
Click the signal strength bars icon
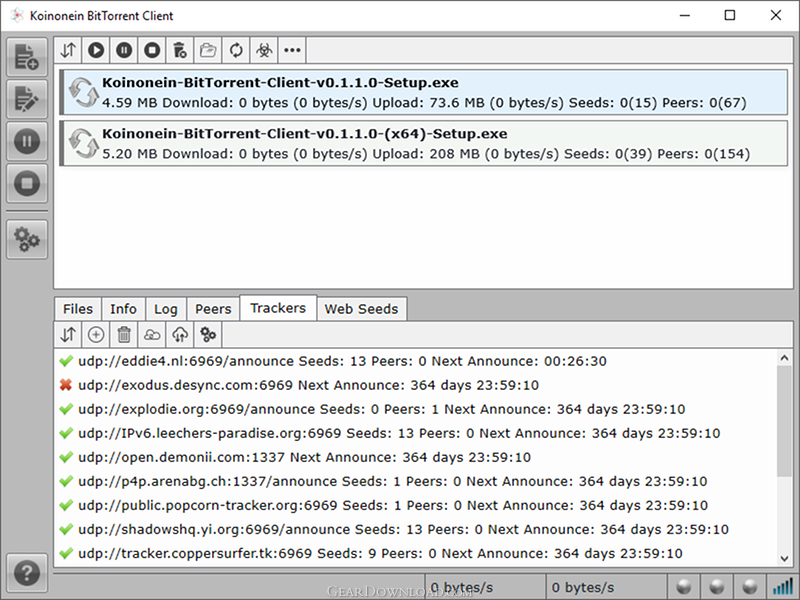tap(783, 587)
